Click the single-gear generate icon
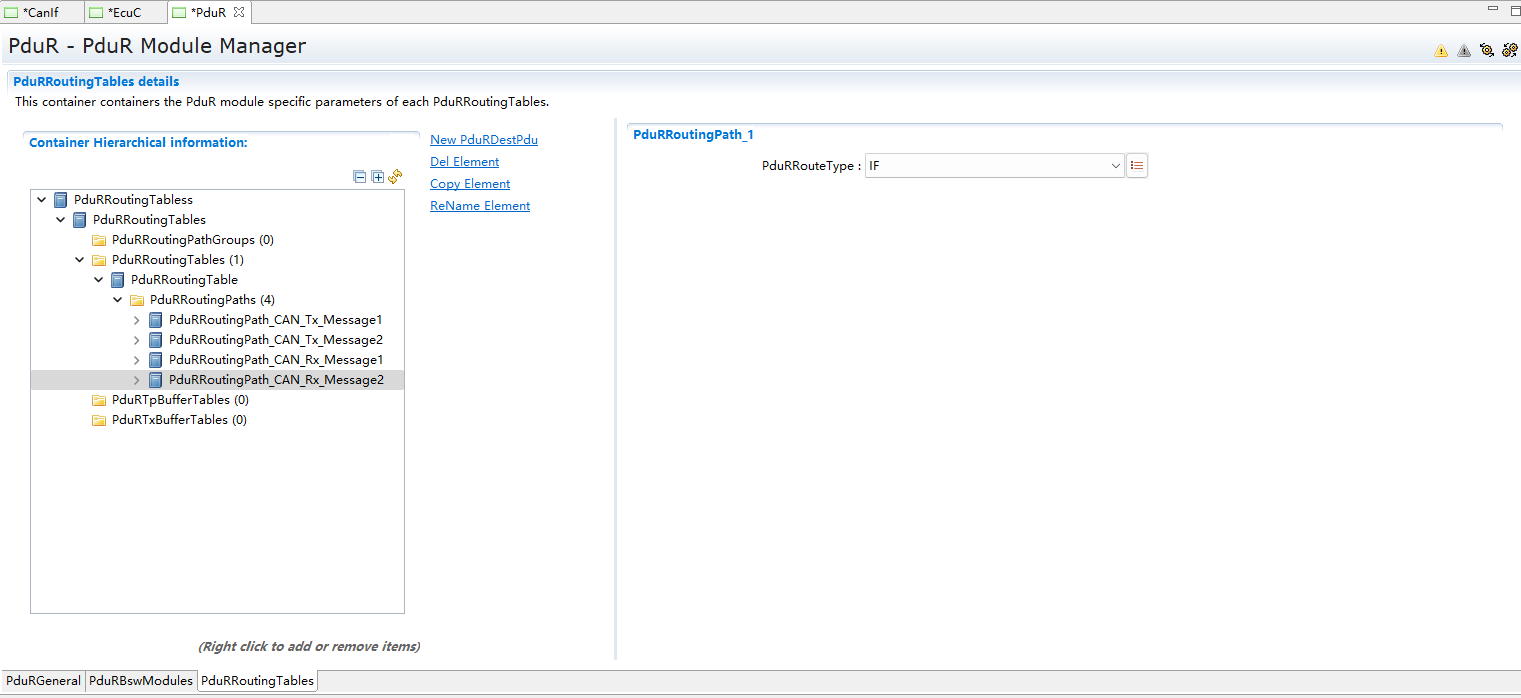1521x698 pixels. pyautogui.click(x=1487, y=50)
